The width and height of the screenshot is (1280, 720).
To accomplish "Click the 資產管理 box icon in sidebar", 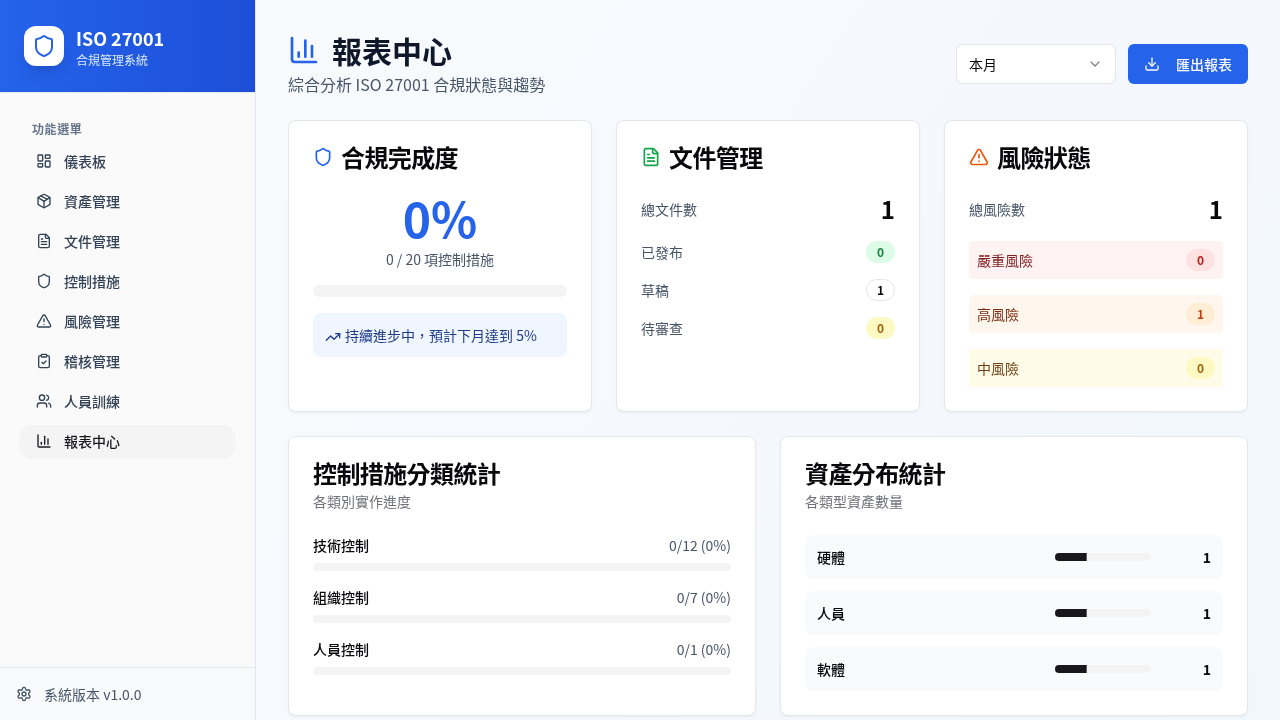I will tap(44, 201).
